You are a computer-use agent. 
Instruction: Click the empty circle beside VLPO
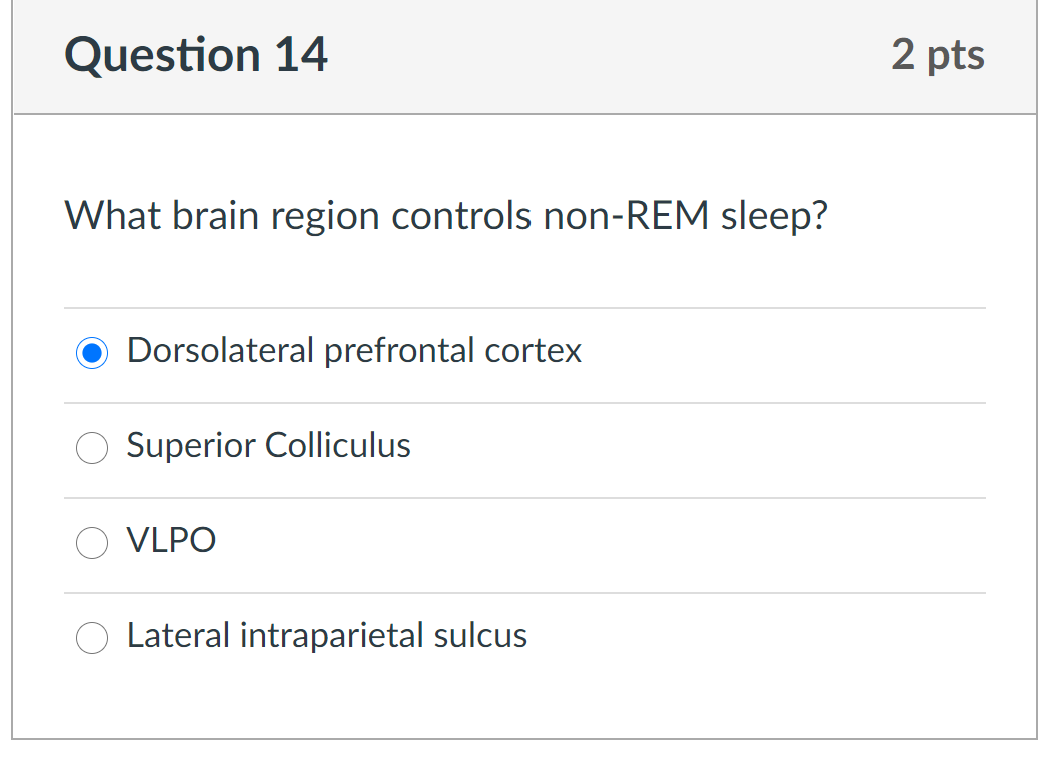point(92,543)
